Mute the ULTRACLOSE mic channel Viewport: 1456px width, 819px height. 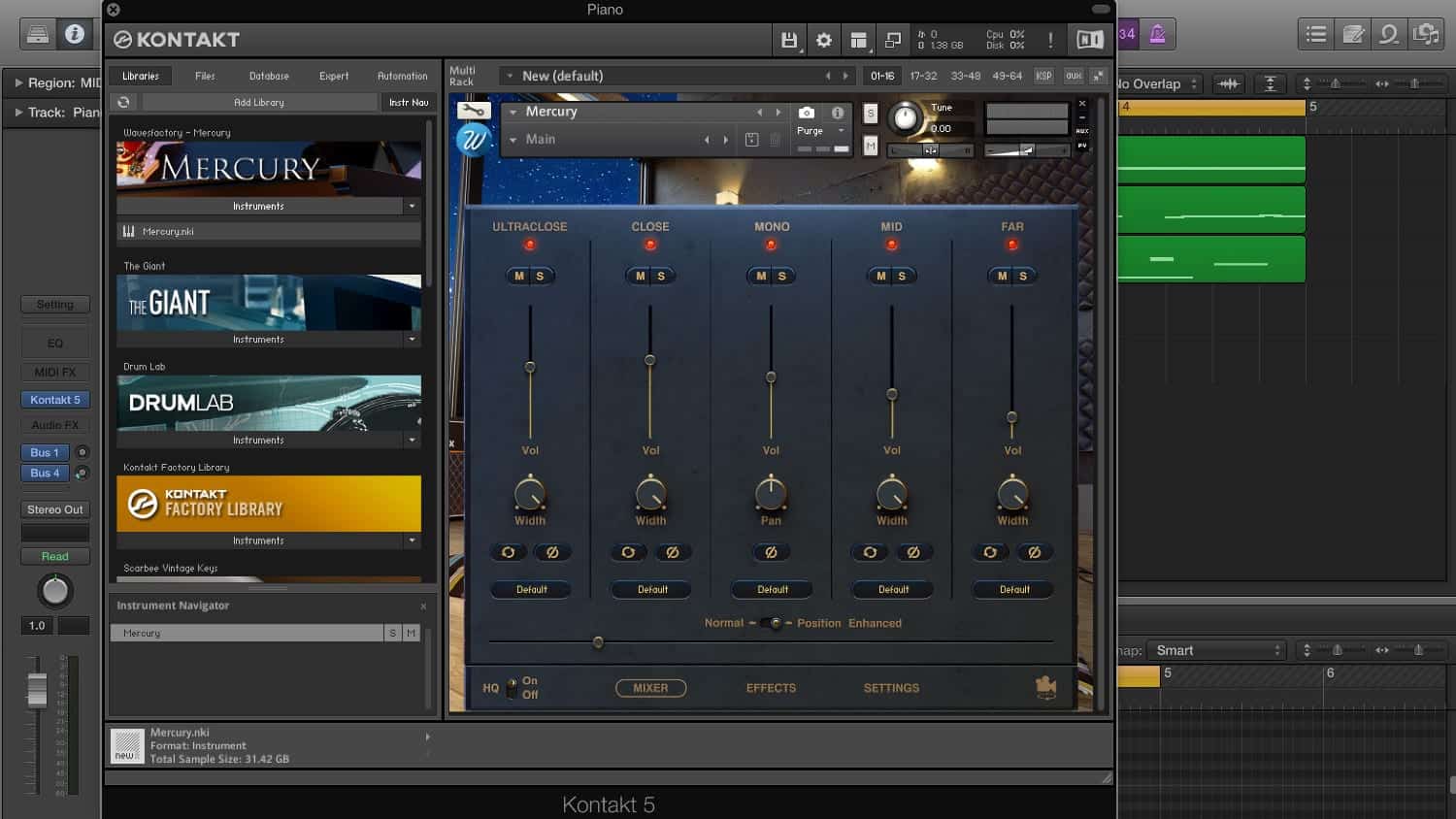click(519, 277)
